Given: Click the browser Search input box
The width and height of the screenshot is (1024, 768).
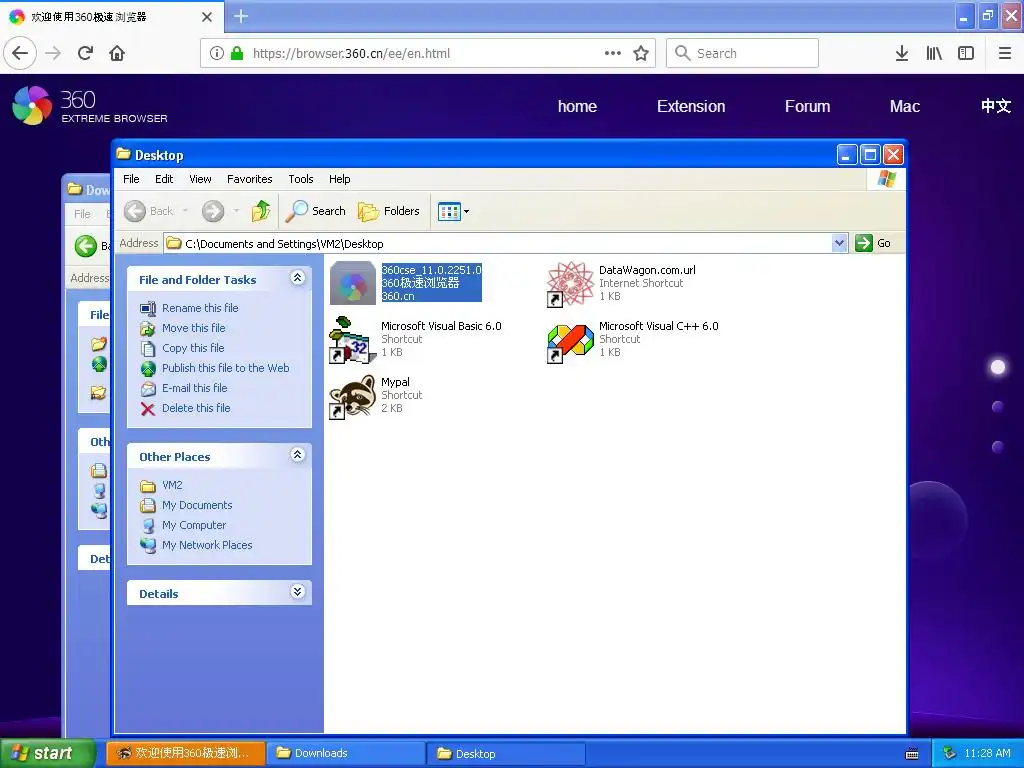Looking at the screenshot, I should pos(743,53).
